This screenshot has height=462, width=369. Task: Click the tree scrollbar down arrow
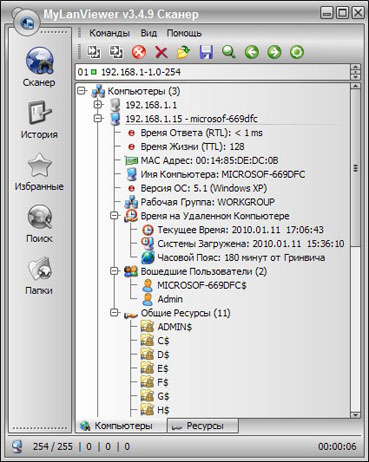pos(355,415)
